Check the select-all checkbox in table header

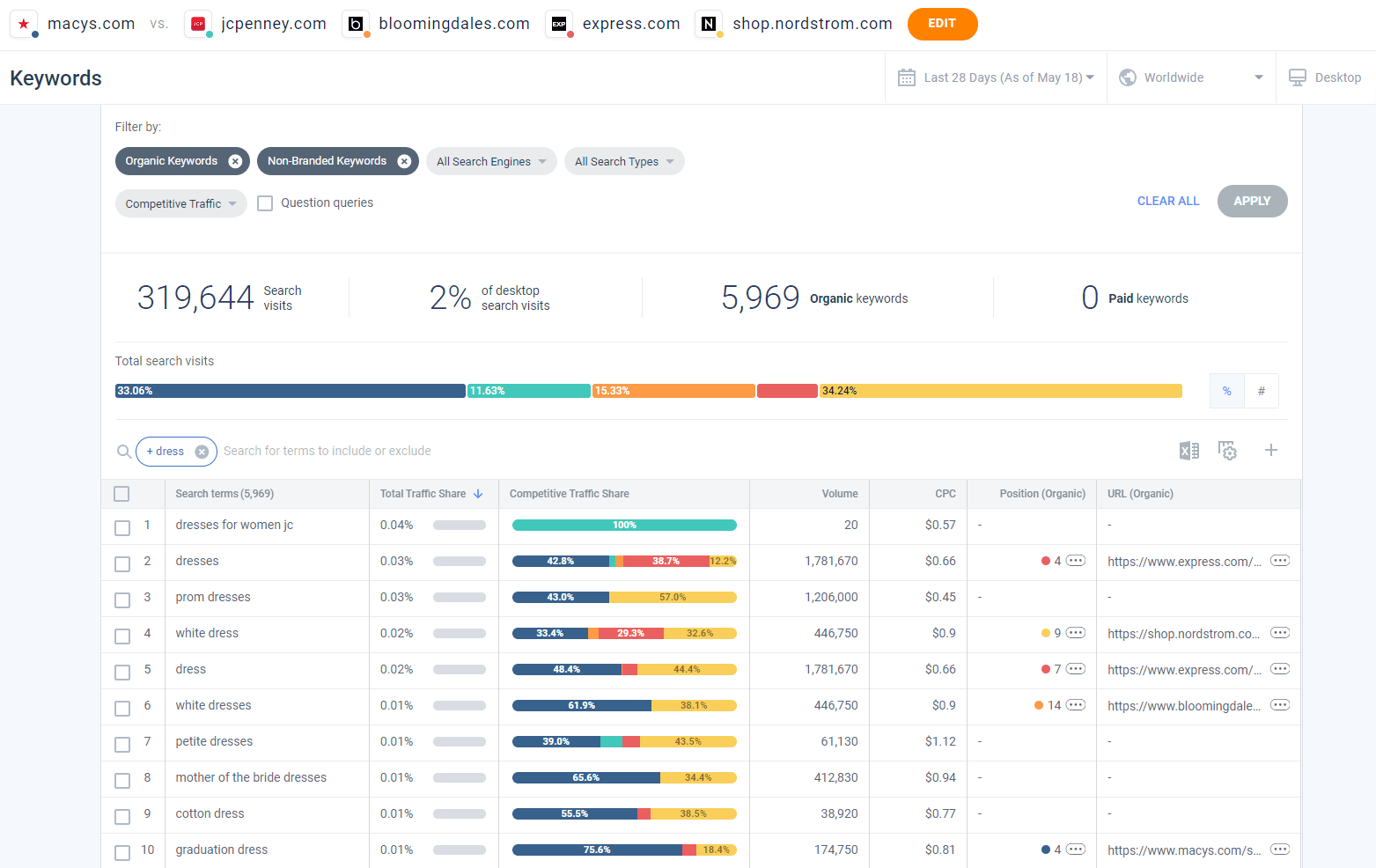point(121,494)
